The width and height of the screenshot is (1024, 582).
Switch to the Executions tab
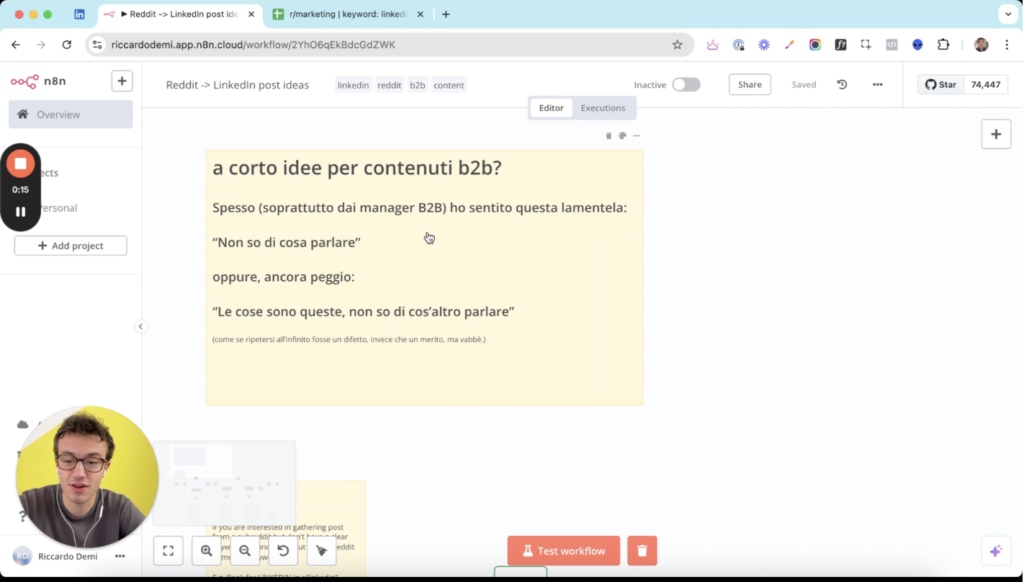(603, 108)
